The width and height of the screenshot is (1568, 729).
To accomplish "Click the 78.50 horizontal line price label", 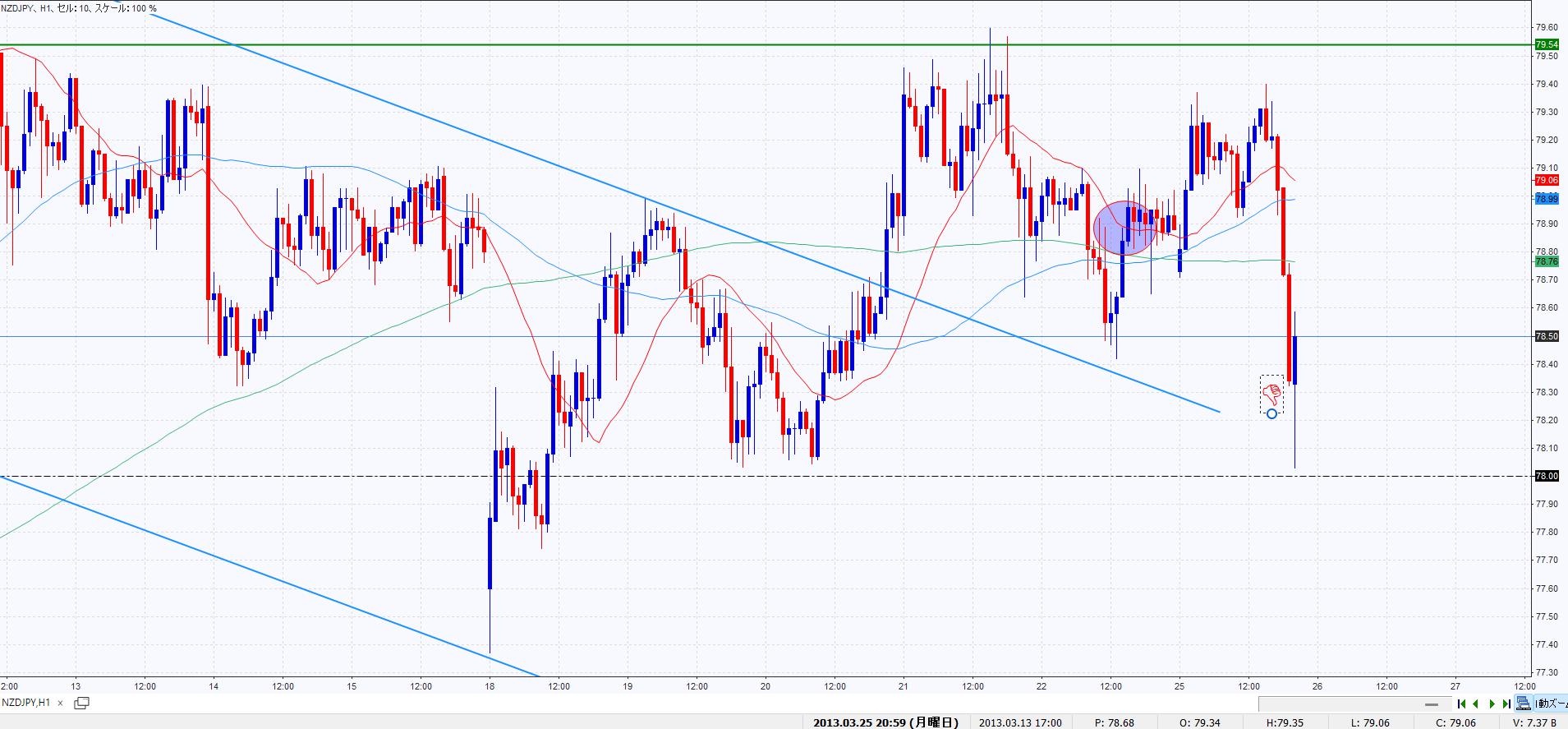I will pos(1547,336).
